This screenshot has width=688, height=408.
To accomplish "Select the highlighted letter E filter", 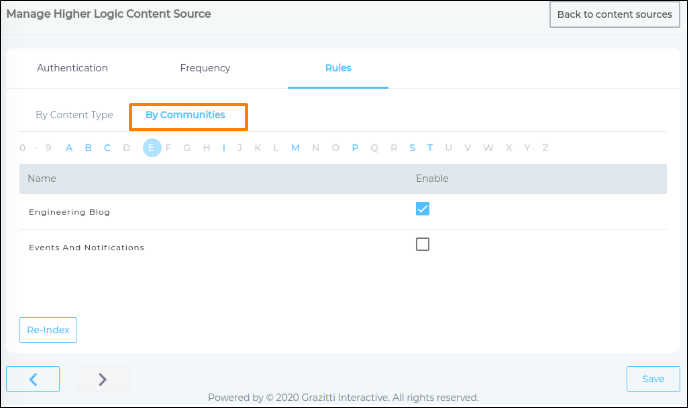I will coord(152,148).
